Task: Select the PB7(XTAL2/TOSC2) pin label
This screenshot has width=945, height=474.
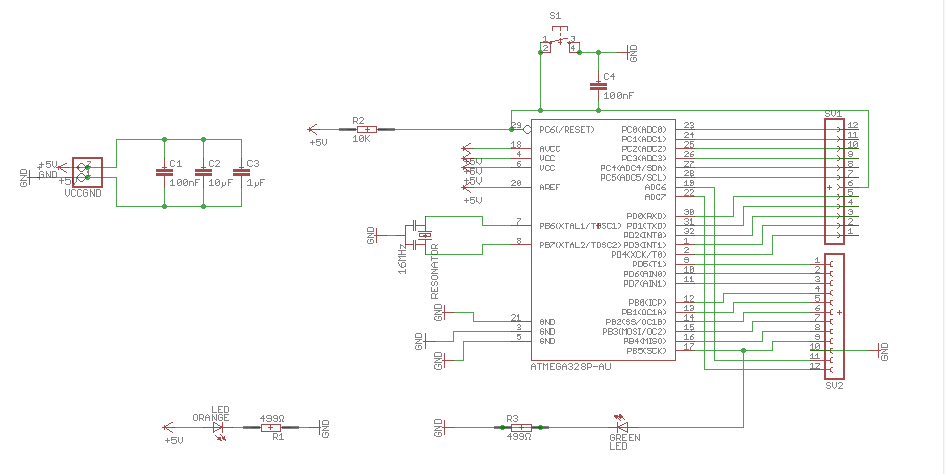Action: [x=580, y=245]
